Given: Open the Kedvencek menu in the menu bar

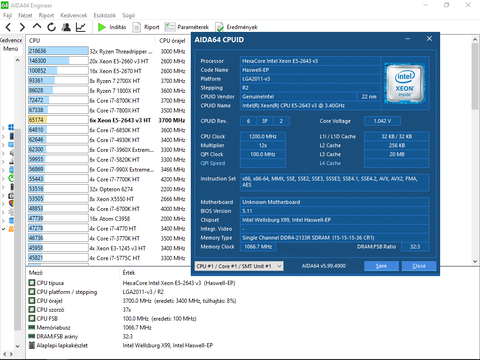Looking at the screenshot, I should click(74, 15).
